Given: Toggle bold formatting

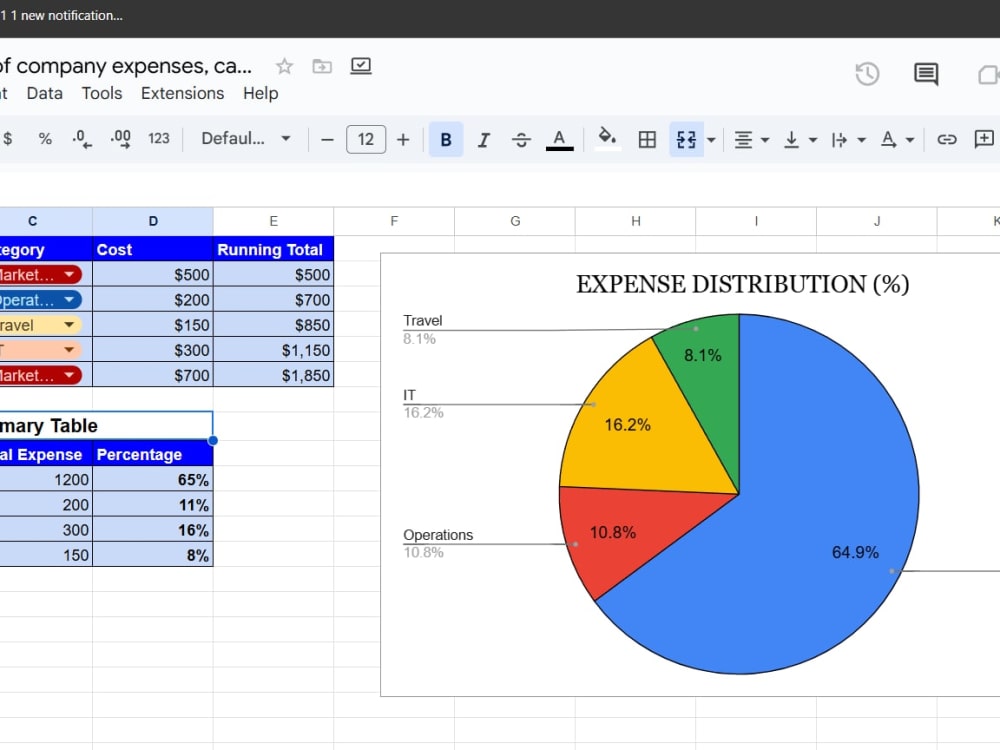Looking at the screenshot, I should coord(446,140).
